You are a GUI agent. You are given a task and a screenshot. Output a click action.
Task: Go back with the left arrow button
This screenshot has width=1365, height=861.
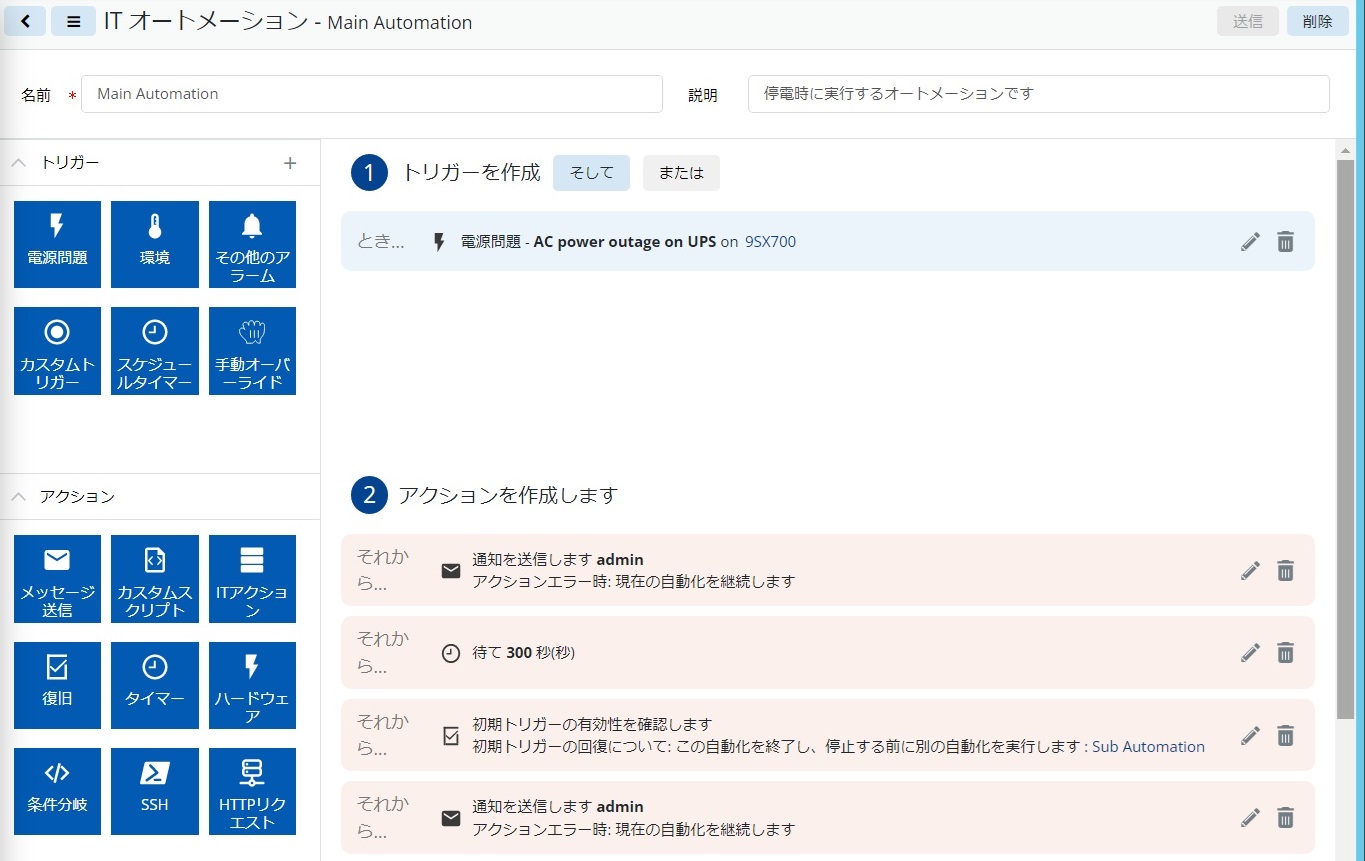(x=25, y=21)
